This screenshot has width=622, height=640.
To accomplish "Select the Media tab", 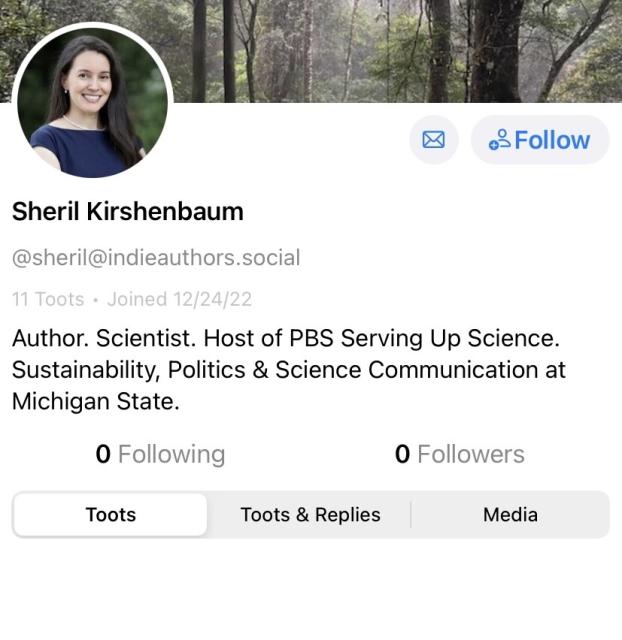I will [x=510, y=515].
